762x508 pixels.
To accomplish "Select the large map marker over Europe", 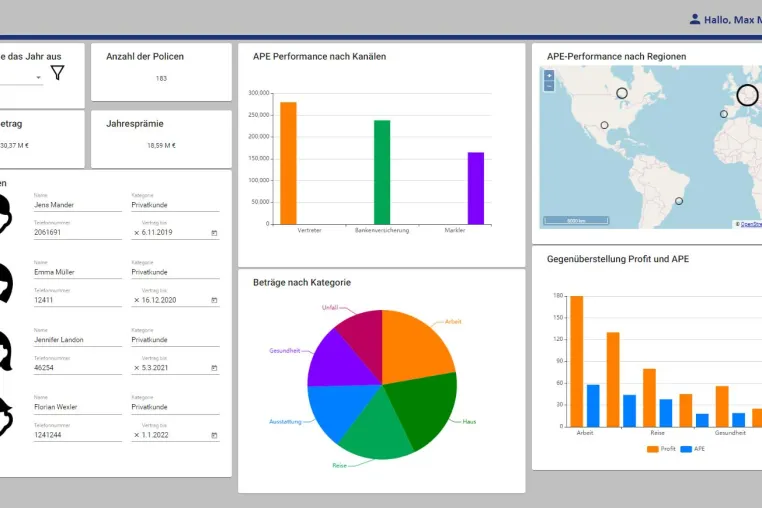I will click(x=747, y=95).
